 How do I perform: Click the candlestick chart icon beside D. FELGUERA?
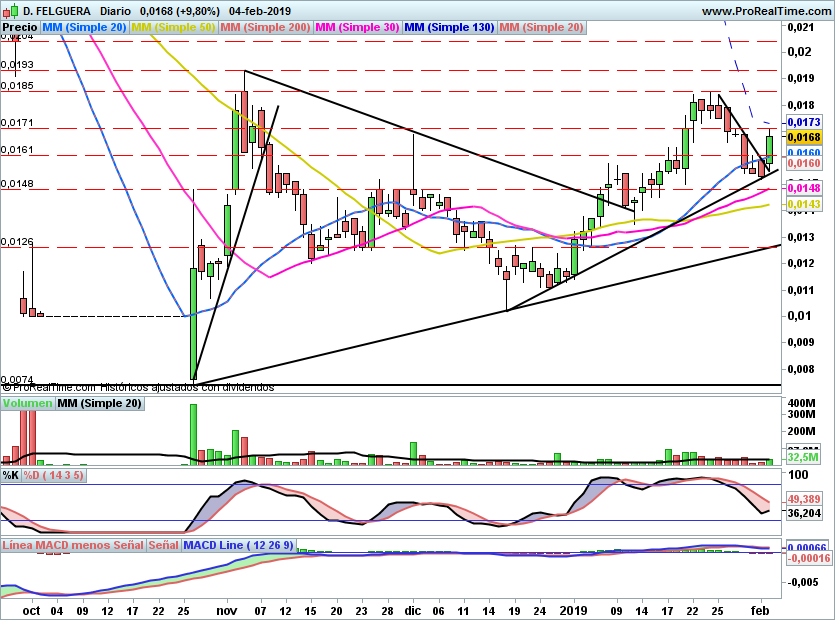coord(10,10)
